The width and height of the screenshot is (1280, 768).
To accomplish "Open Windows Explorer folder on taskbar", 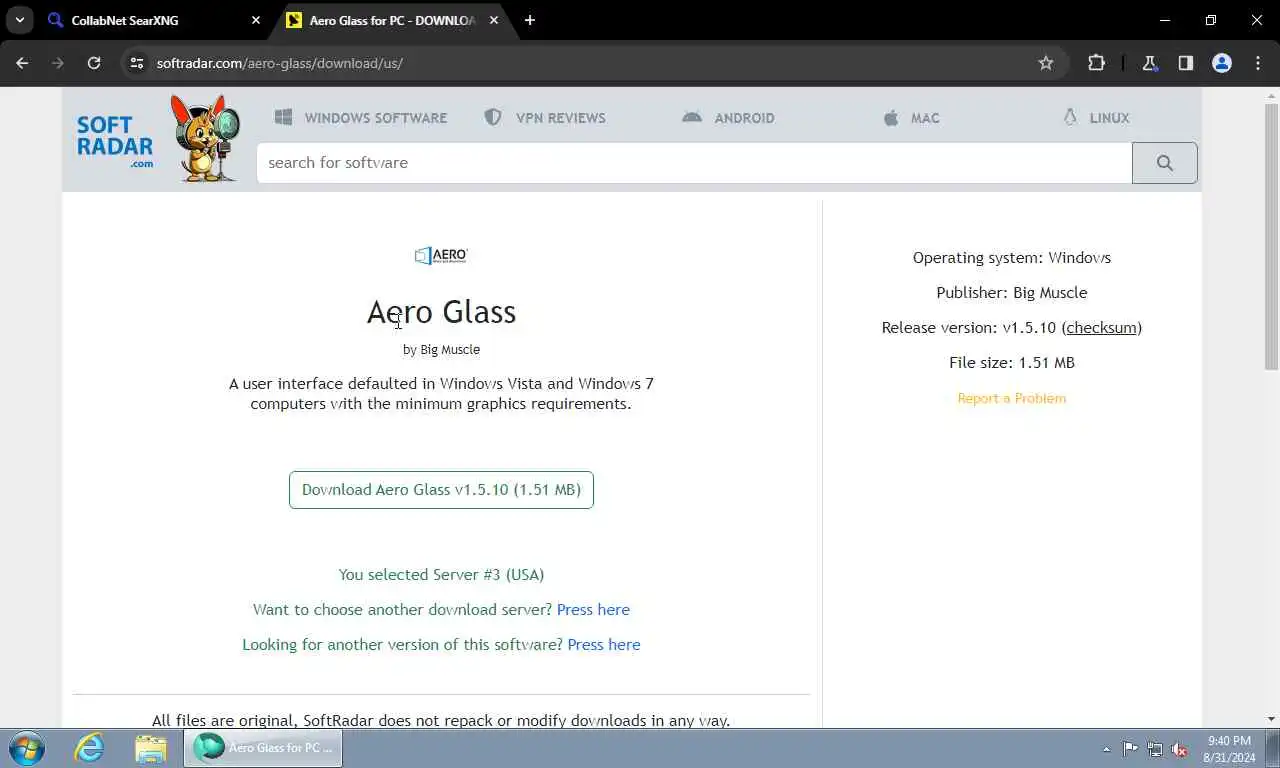I will [150, 748].
